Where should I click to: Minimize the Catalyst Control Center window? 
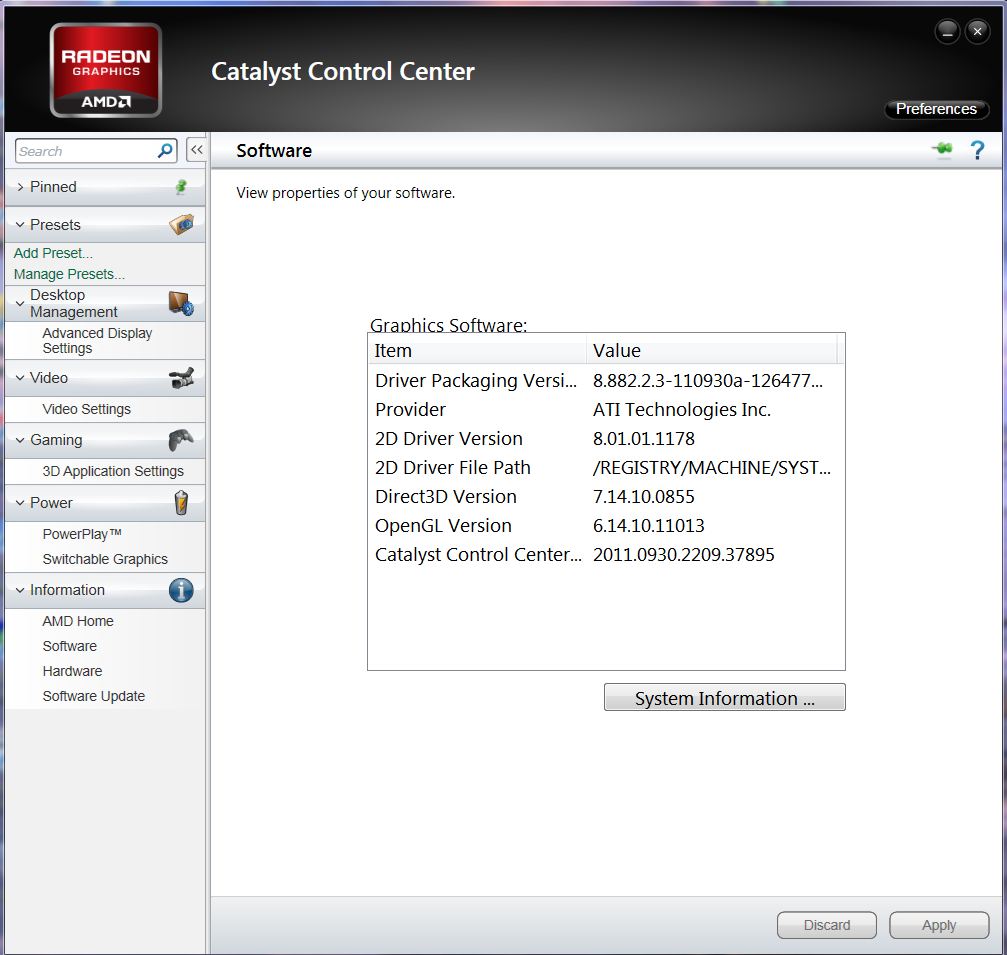coord(947,31)
